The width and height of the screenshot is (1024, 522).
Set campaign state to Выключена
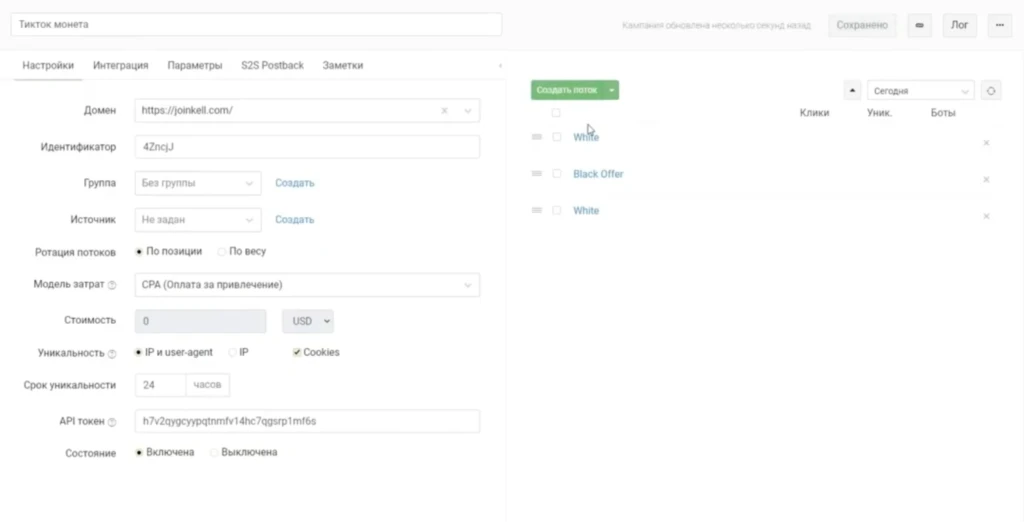(x=214, y=452)
